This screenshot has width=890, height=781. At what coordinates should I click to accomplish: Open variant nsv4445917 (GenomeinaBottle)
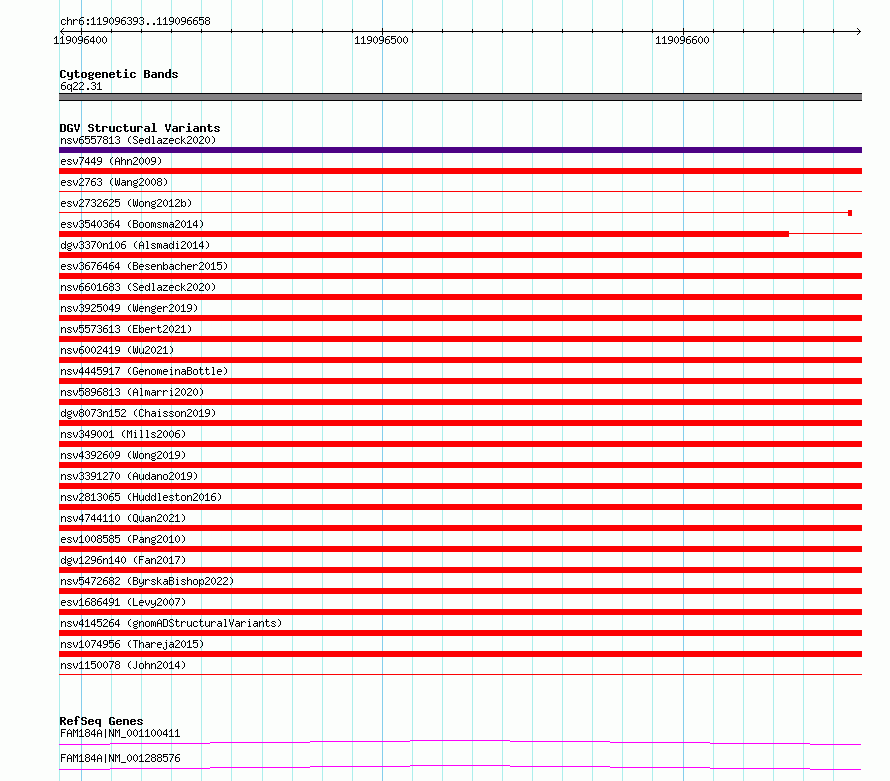[x=144, y=371]
